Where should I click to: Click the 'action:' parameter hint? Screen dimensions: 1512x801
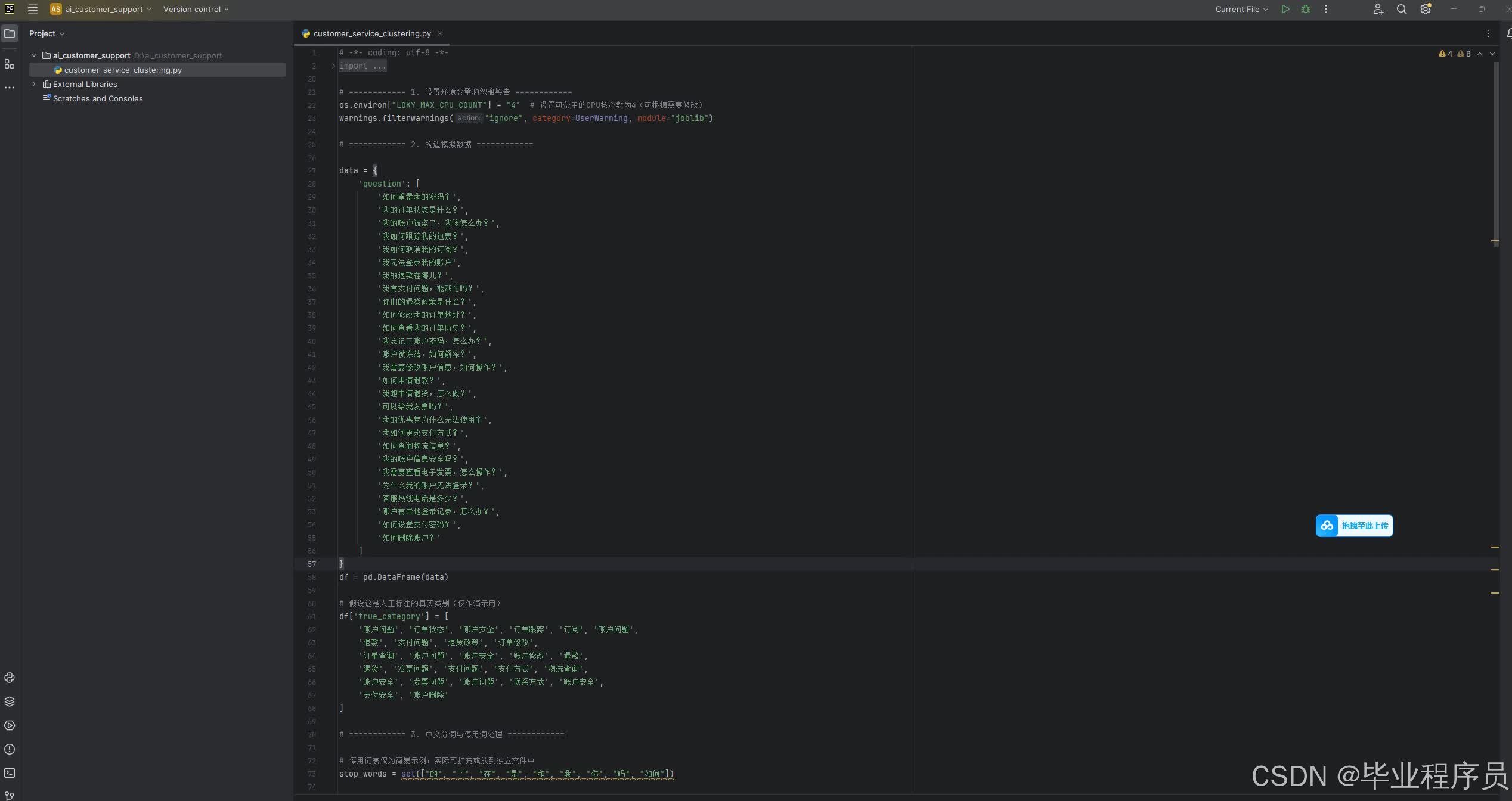(469, 118)
